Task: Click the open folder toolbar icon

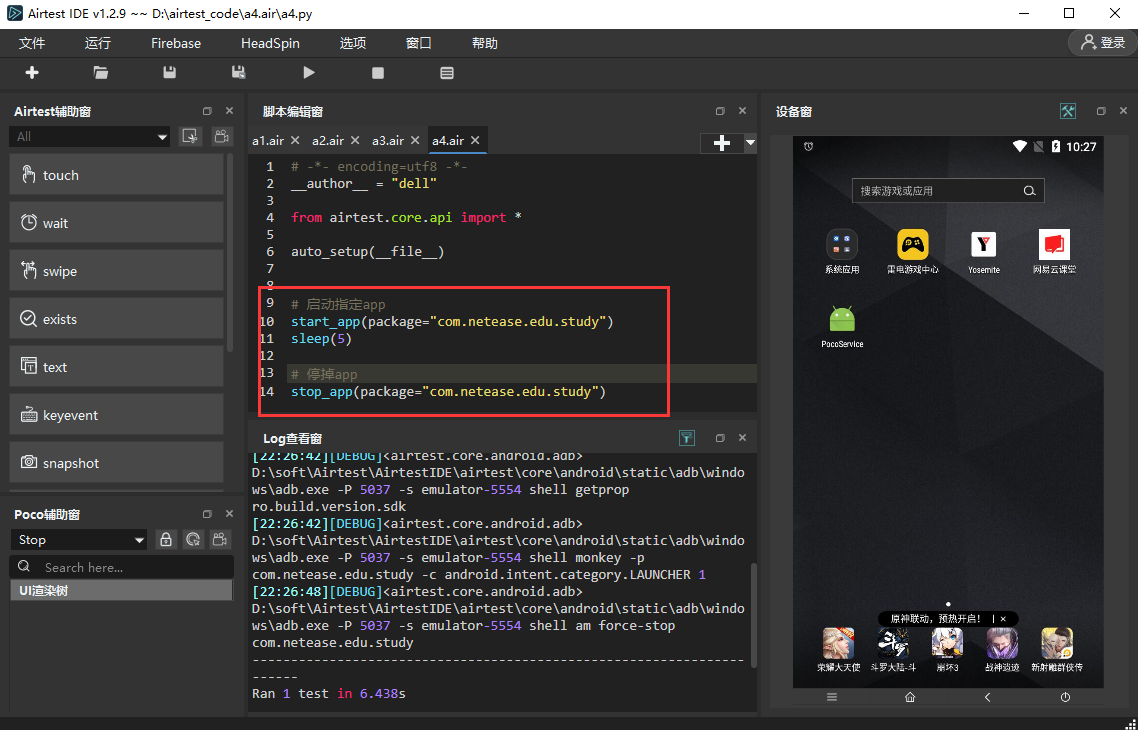Action: pos(101,73)
